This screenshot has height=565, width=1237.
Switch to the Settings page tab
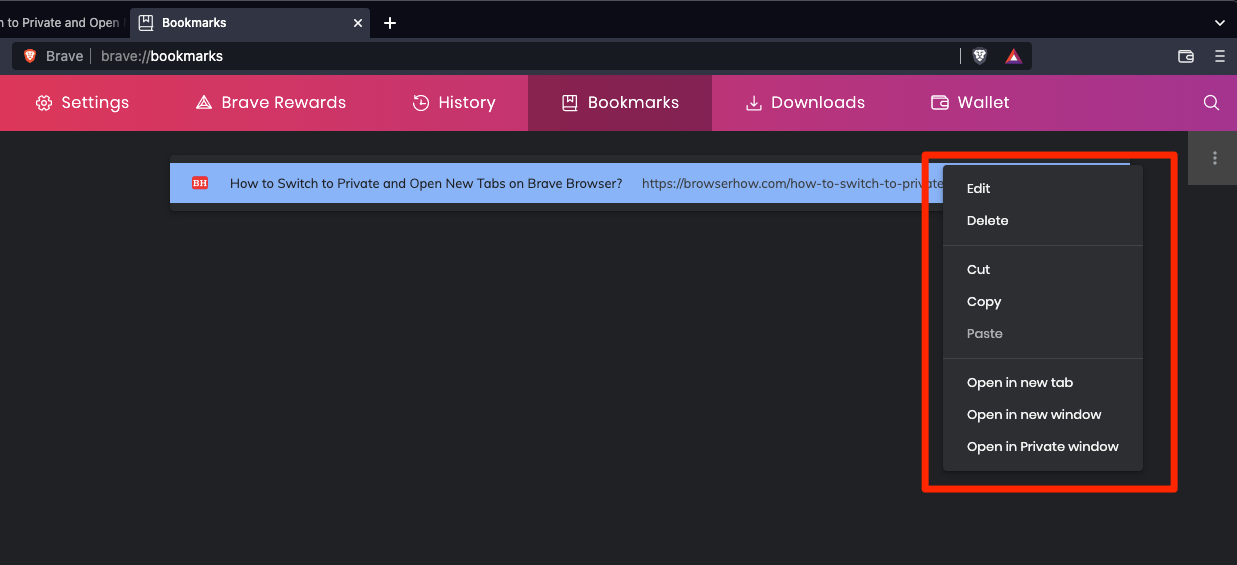click(x=83, y=102)
